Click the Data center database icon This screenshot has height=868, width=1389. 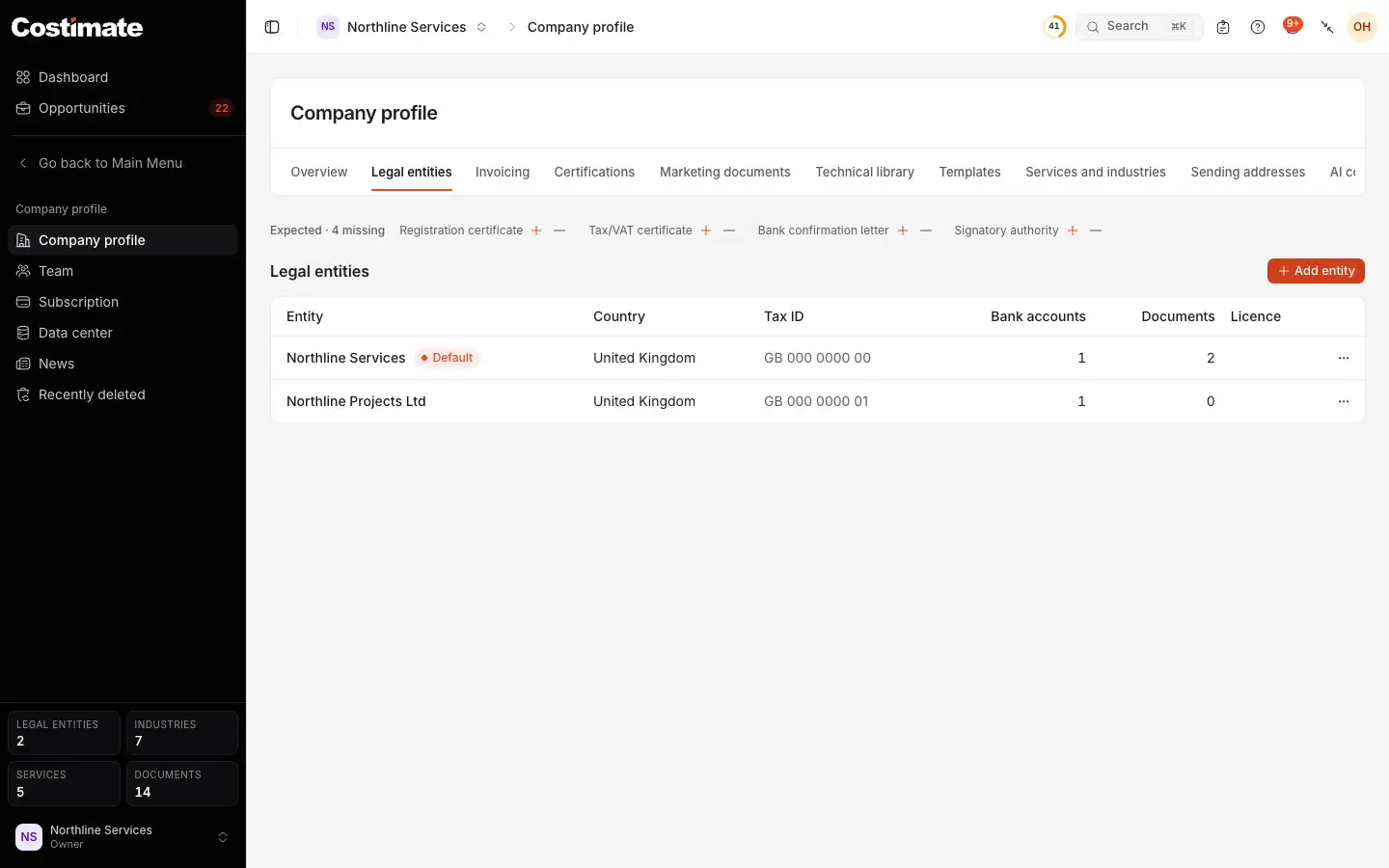click(x=23, y=333)
